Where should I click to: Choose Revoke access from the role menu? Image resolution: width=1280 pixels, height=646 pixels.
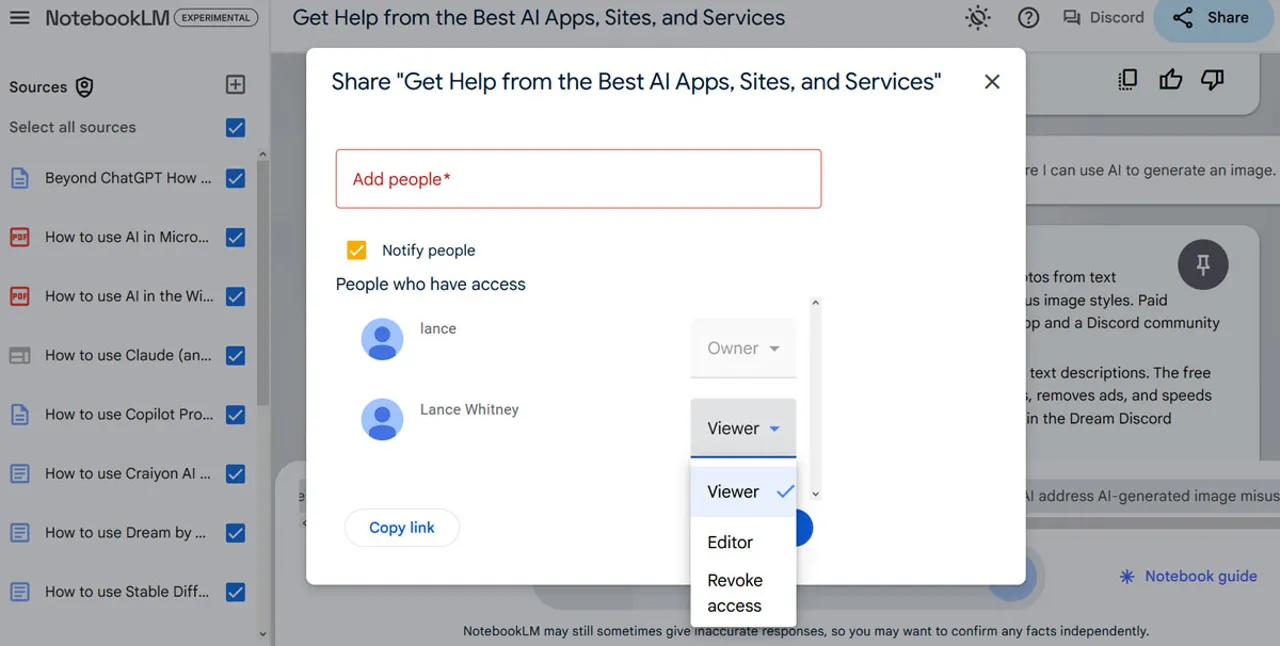[735, 592]
